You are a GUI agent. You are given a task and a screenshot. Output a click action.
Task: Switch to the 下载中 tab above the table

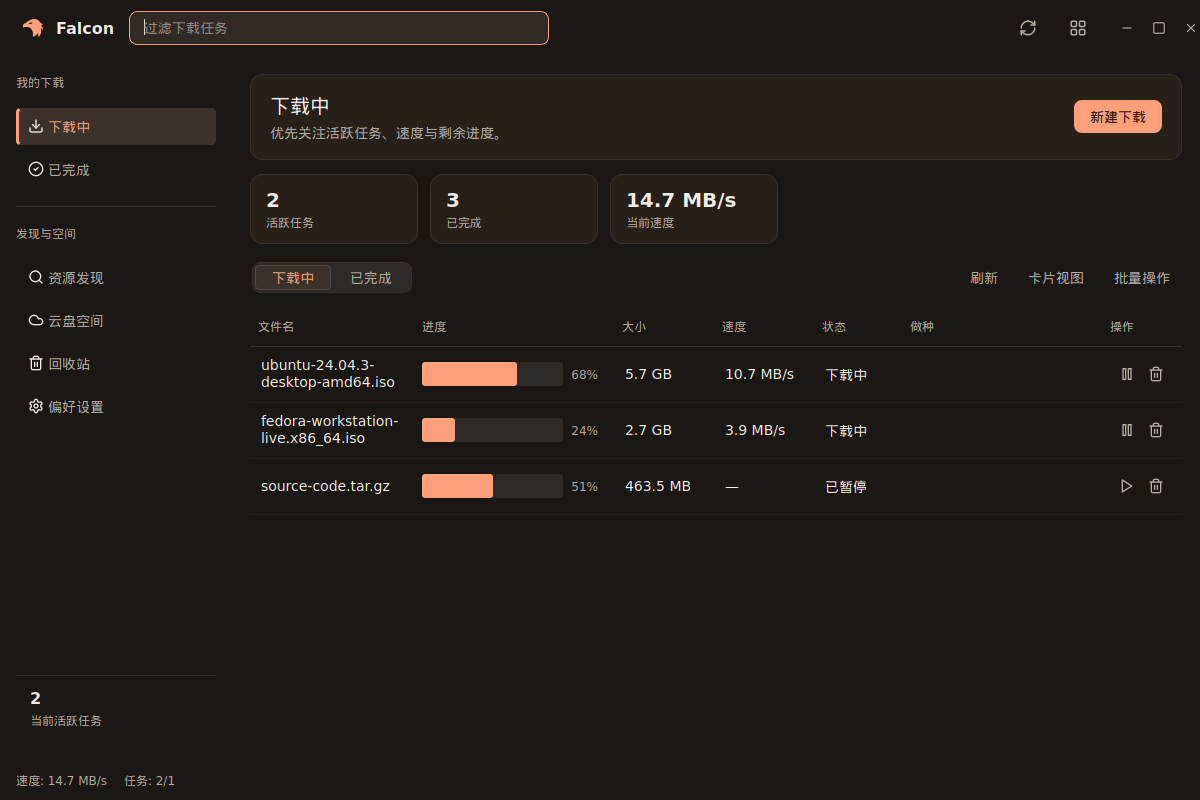(293, 278)
